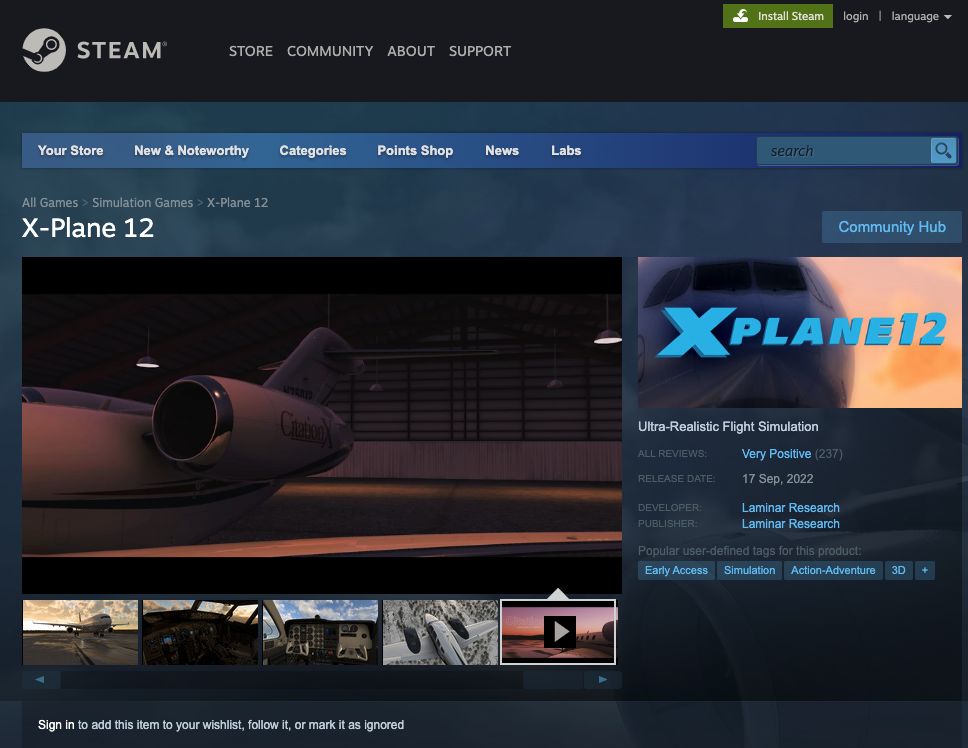Viewport: 968px width, 748px height.
Task: Click the Very Positive reviews link
Action: pos(776,454)
